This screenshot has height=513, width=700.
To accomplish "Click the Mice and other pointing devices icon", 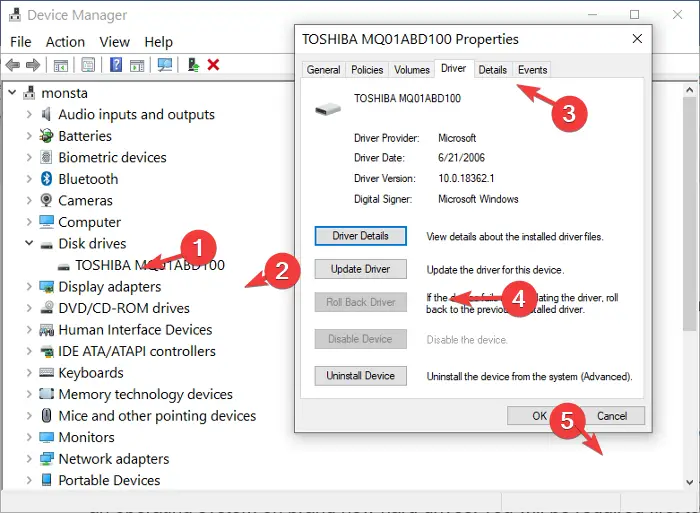I will (46, 416).
